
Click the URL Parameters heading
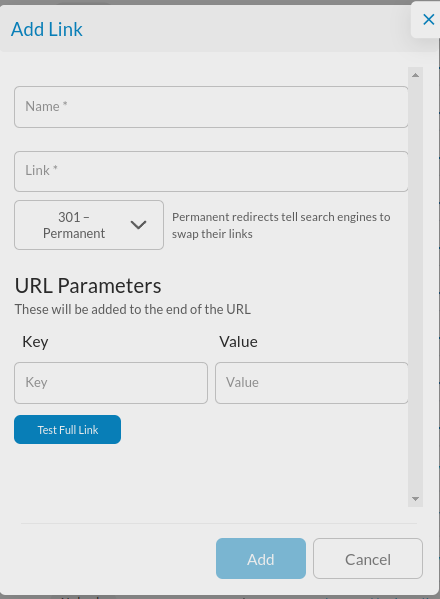pos(88,286)
